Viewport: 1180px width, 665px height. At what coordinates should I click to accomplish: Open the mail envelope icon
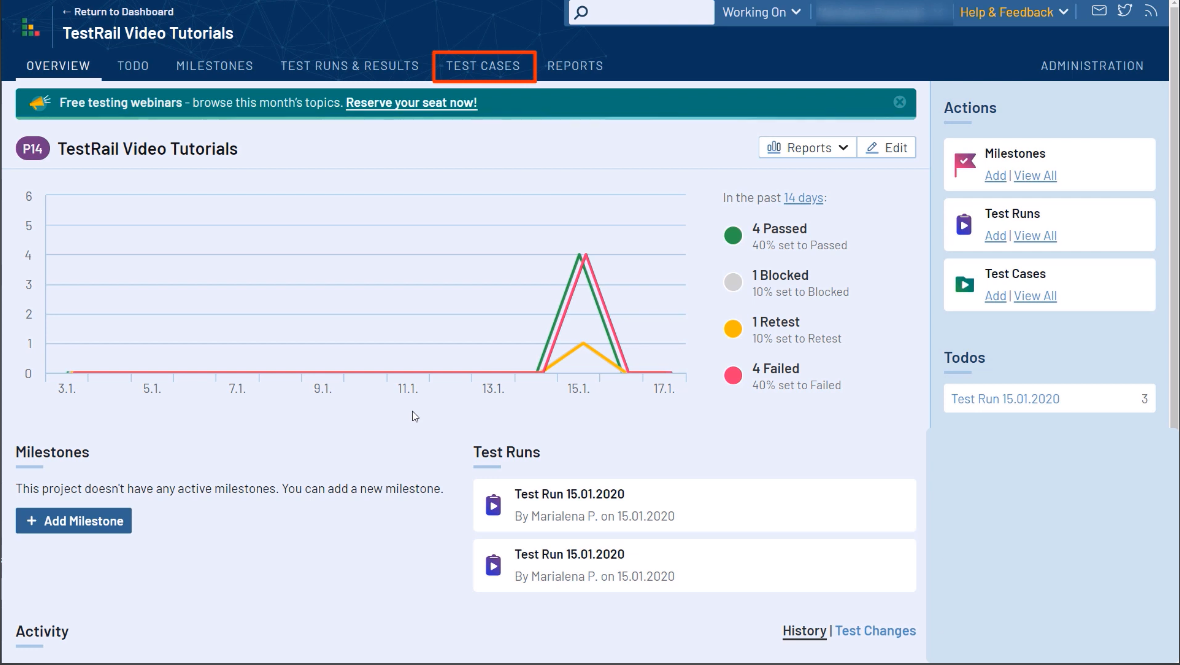[x=1099, y=11]
